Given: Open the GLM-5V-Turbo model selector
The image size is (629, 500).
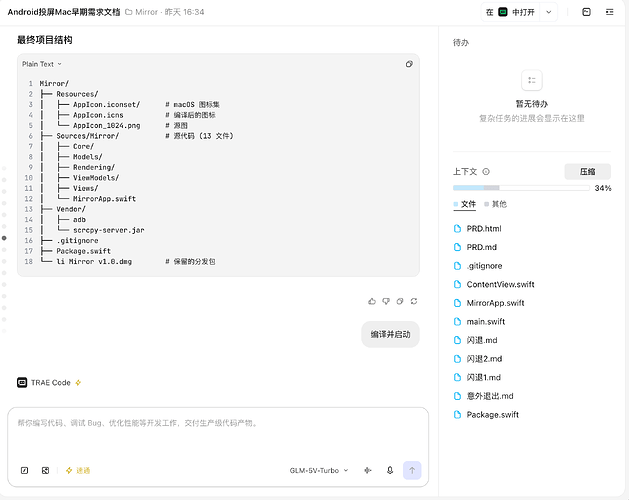Looking at the screenshot, I should [319, 470].
